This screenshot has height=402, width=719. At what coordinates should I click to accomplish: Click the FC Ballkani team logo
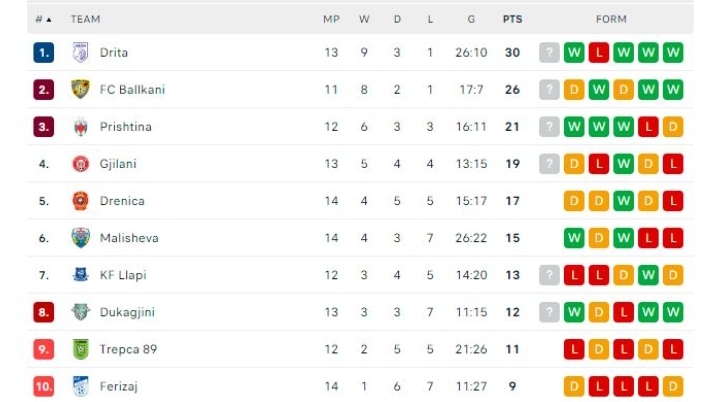pyautogui.click(x=80, y=89)
